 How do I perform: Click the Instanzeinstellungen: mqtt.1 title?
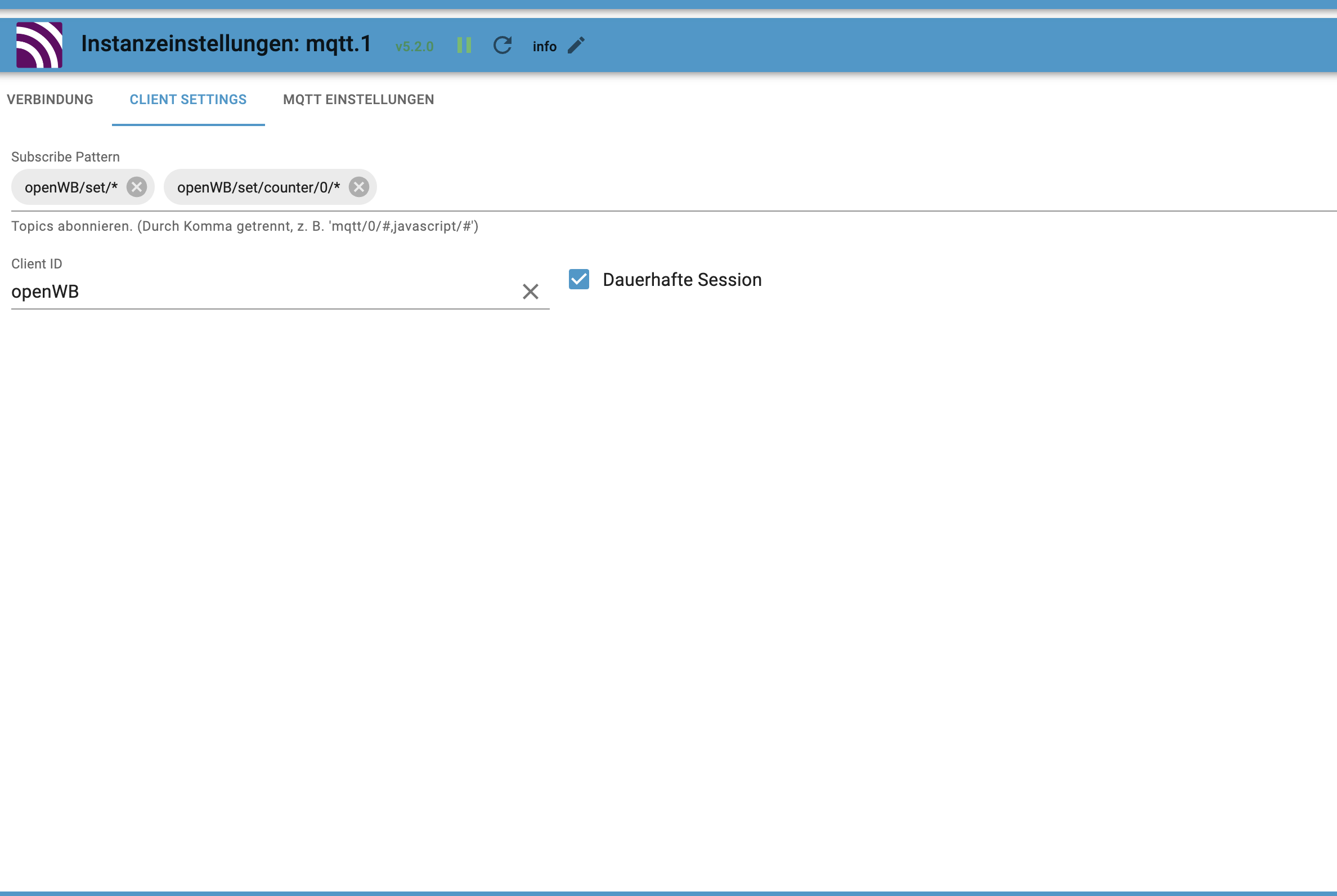click(x=226, y=44)
